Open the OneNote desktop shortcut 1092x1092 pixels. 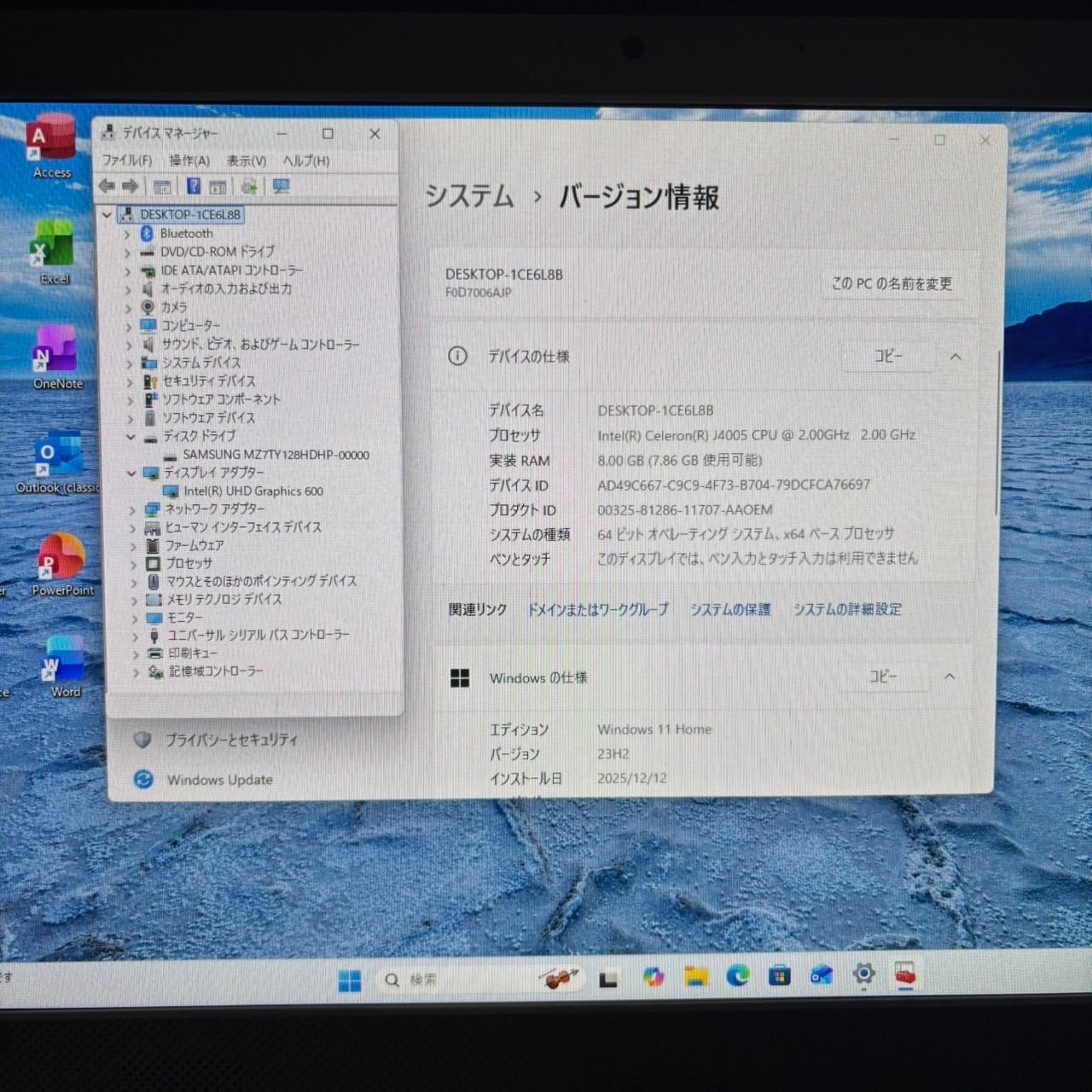pyautogui.click(x=57, y=357)
